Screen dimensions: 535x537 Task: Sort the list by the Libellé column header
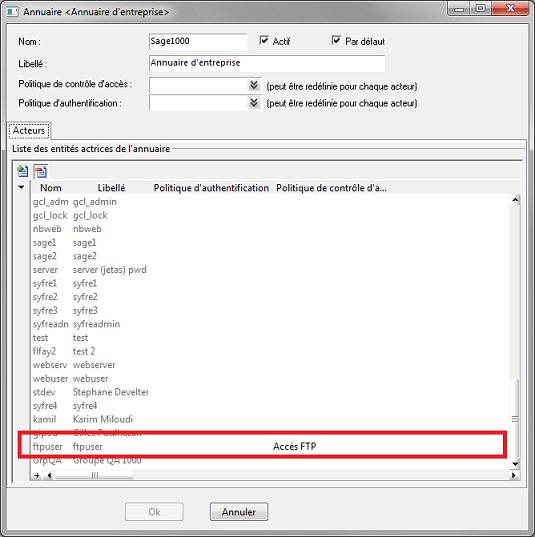click(111, 188)
